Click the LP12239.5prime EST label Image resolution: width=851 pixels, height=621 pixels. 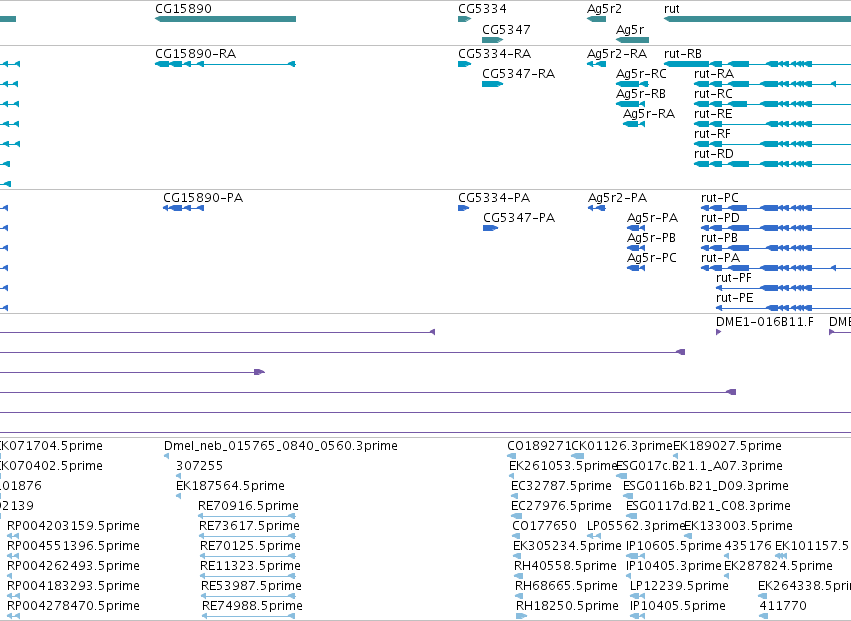point(679,586)
